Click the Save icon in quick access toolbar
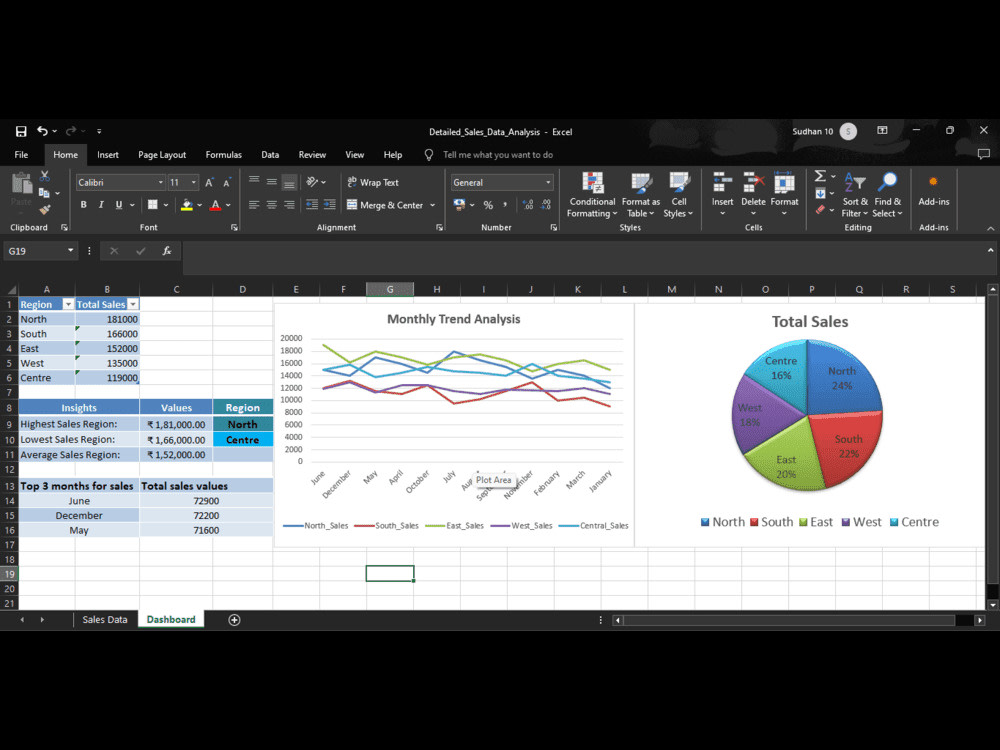1000x750 pixels. [x=21, y=131]
